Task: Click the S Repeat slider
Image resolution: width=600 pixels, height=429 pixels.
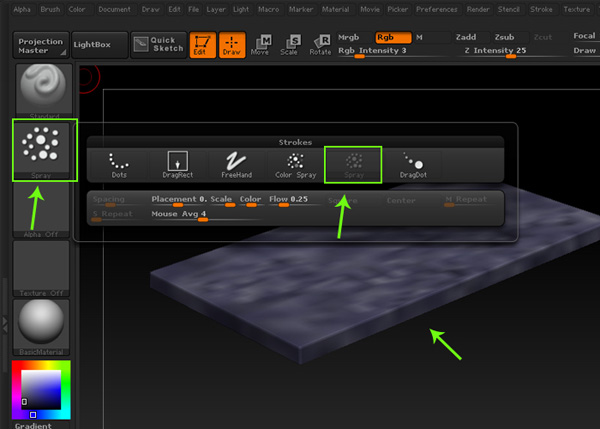Action: pos(119,215)
